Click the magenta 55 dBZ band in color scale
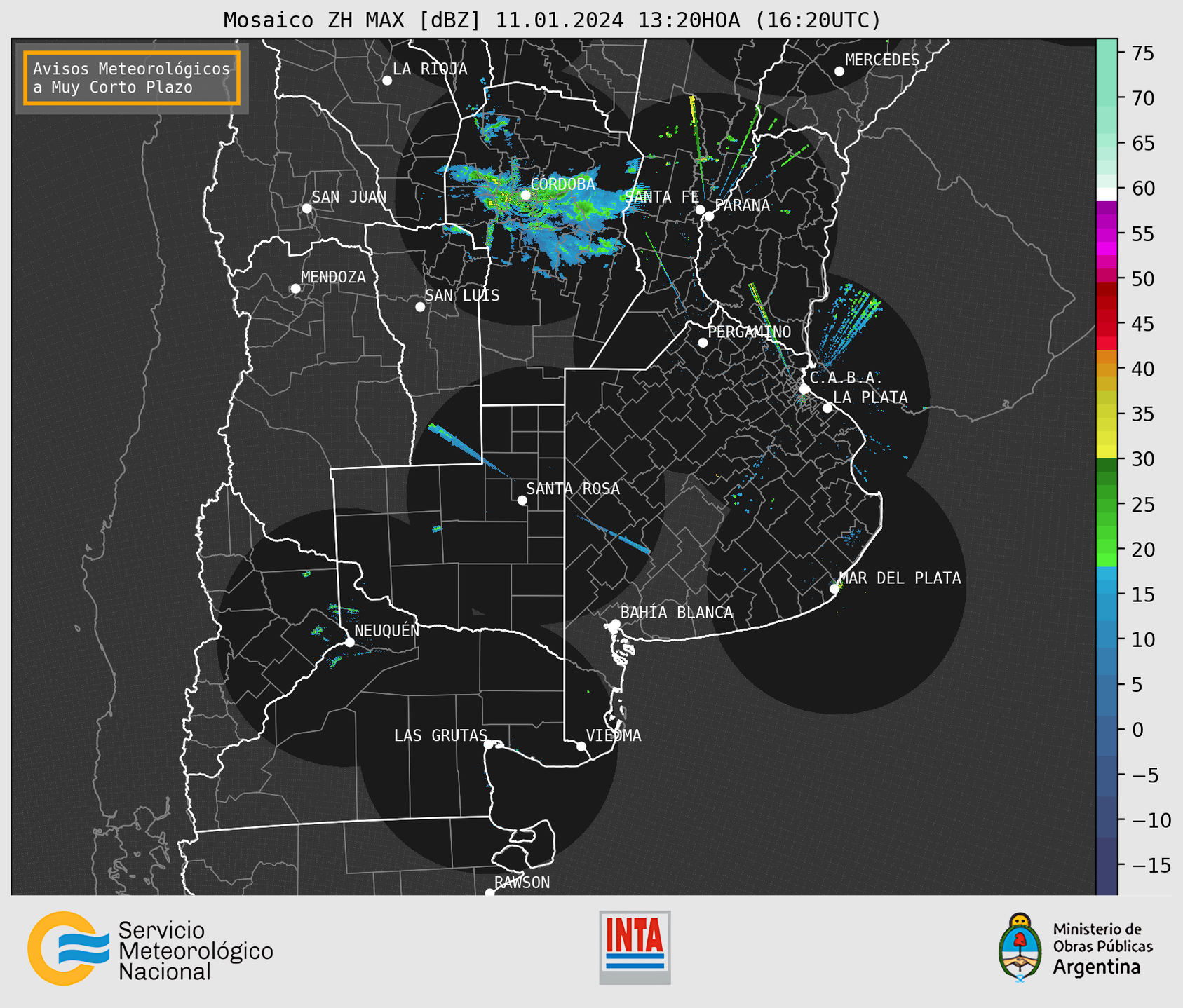This screenshot has width=1183, height=1008. [x=1107, y=234]
